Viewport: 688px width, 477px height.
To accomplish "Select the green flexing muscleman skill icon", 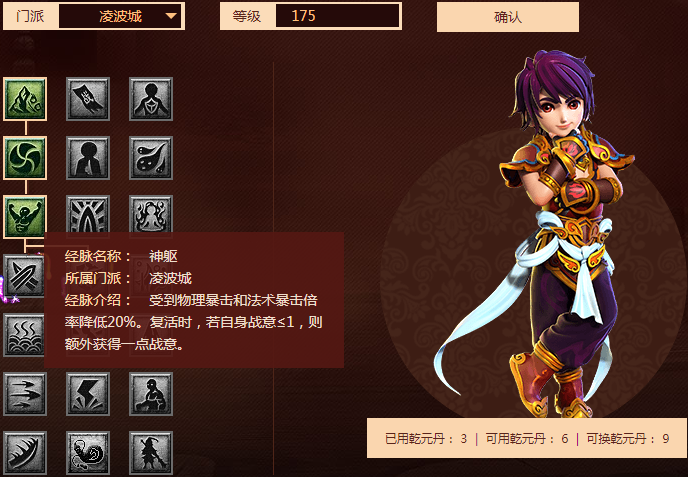I will (x=25, y=217).
